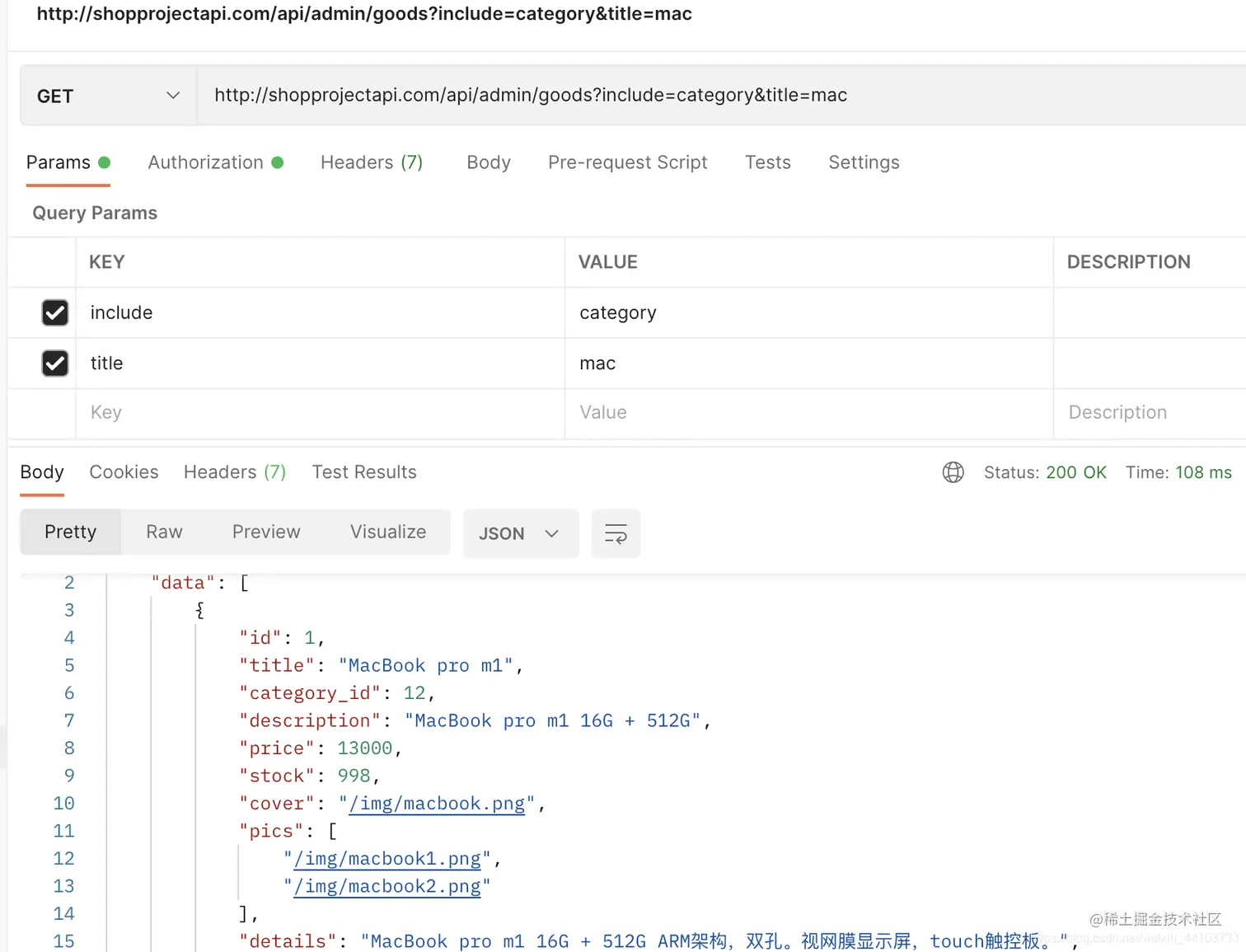Open the response Headers (7) tab
The width and height of the screenshot is (1246, 952).
[x=235, y=472]
